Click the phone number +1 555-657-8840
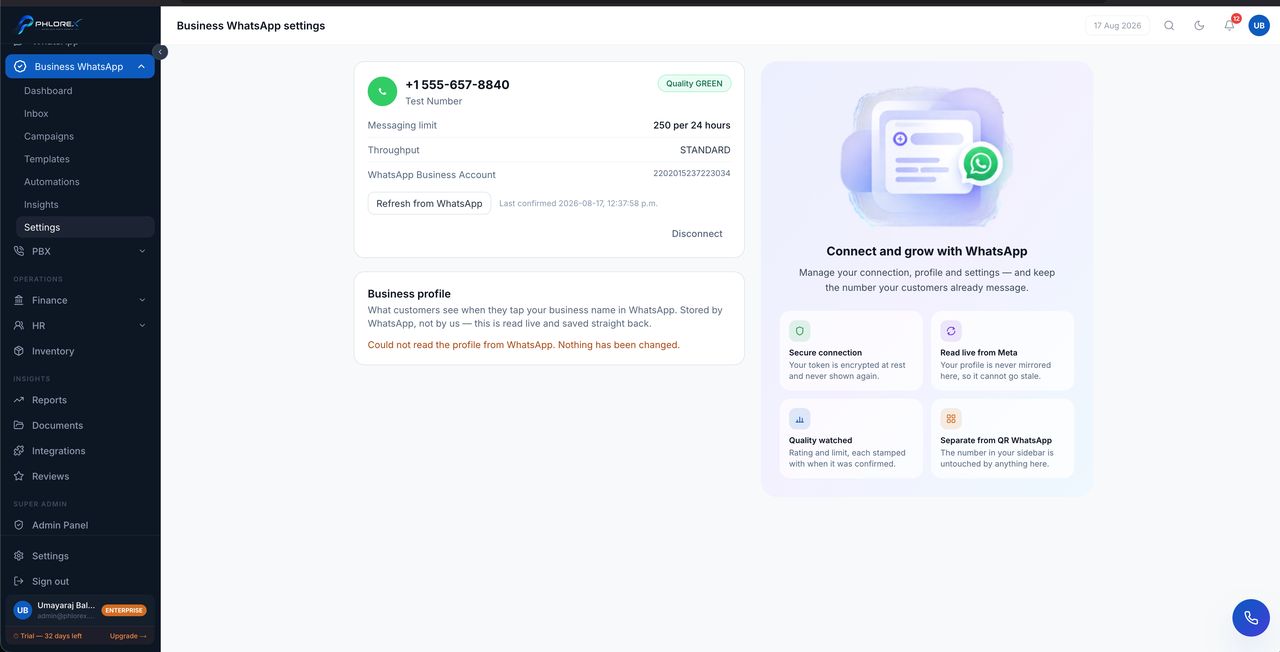Image resolution: width=1280 pixels, height=652 pixels. pos(457,85)
